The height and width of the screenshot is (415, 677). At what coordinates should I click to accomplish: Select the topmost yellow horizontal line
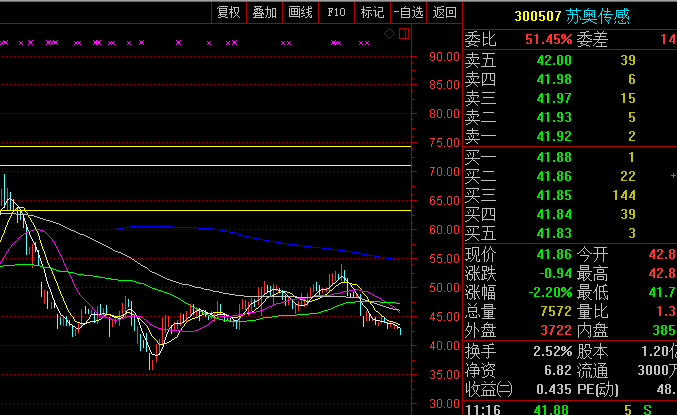pyautogui.click(x=206, y=147)
